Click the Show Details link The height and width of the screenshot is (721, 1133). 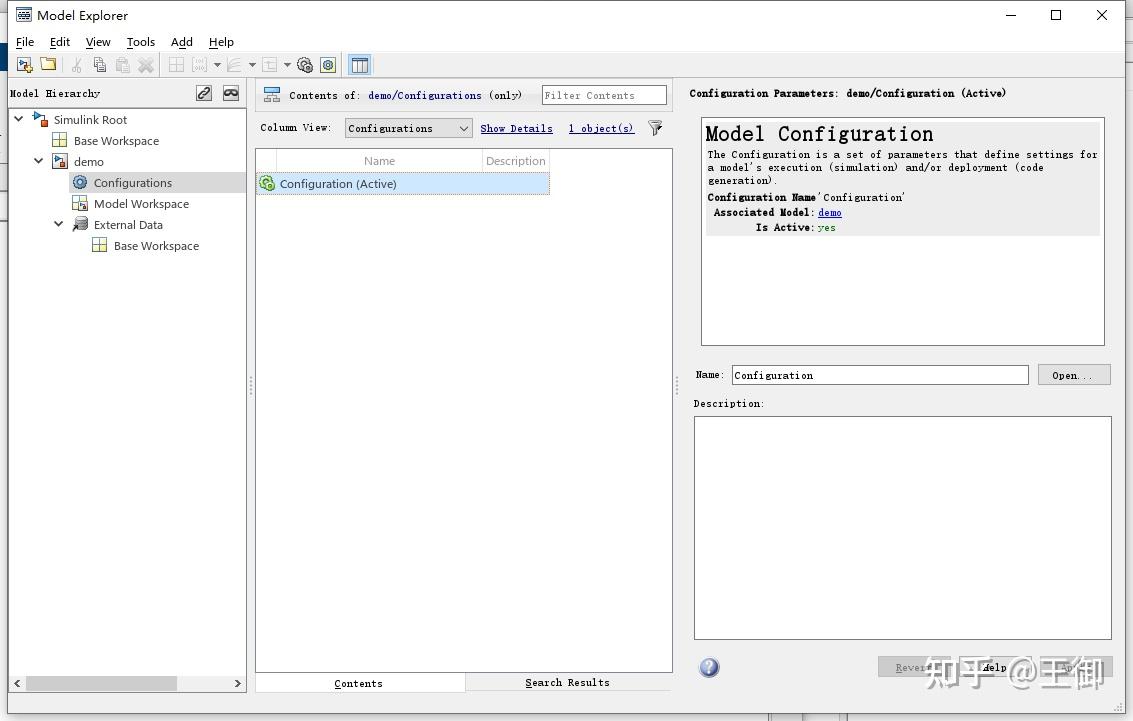(516, 128)
